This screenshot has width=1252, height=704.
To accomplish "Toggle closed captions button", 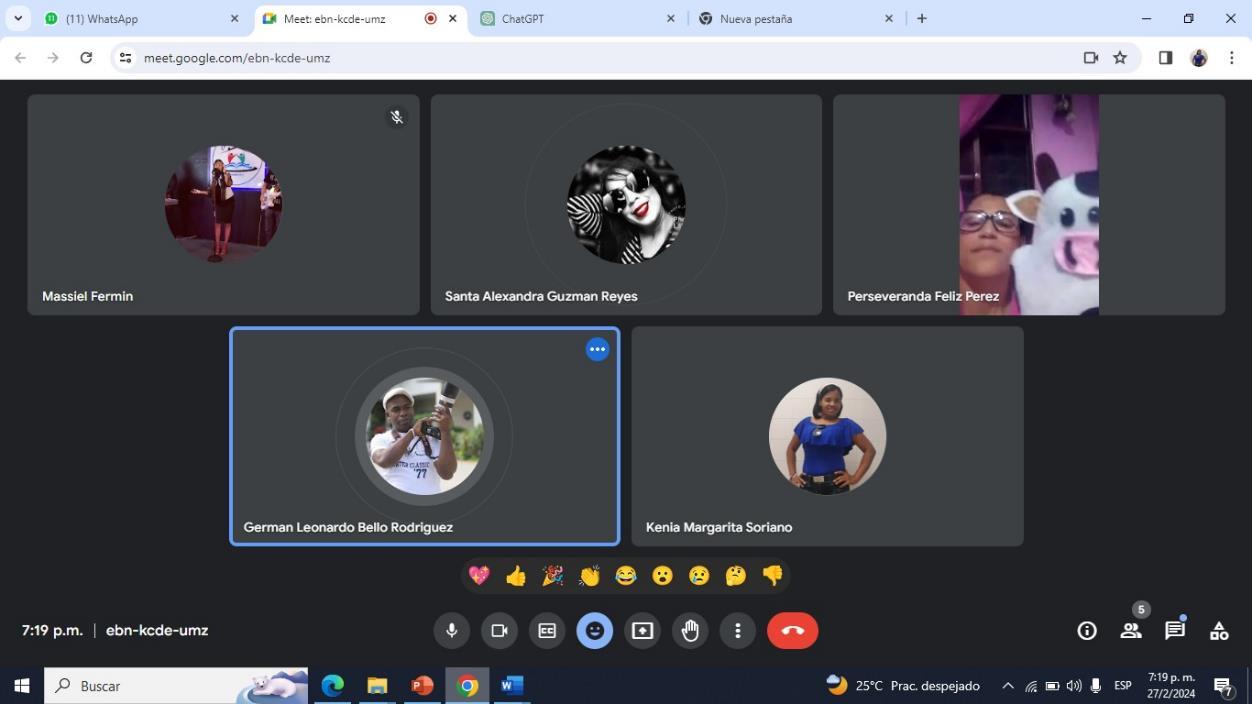I will point(547,631).
